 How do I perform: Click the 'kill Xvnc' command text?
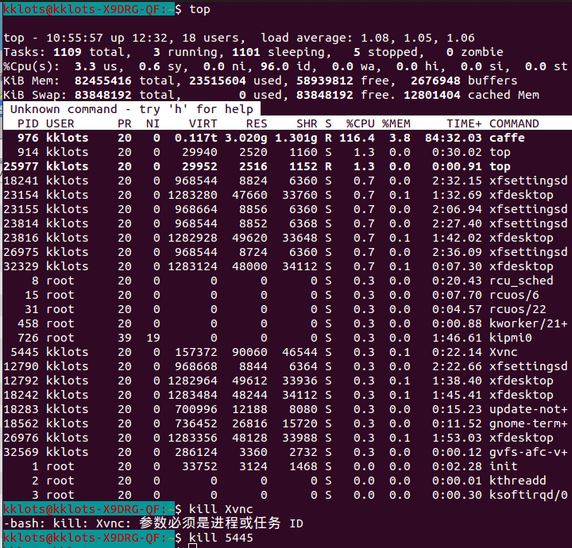pos(221,509)
